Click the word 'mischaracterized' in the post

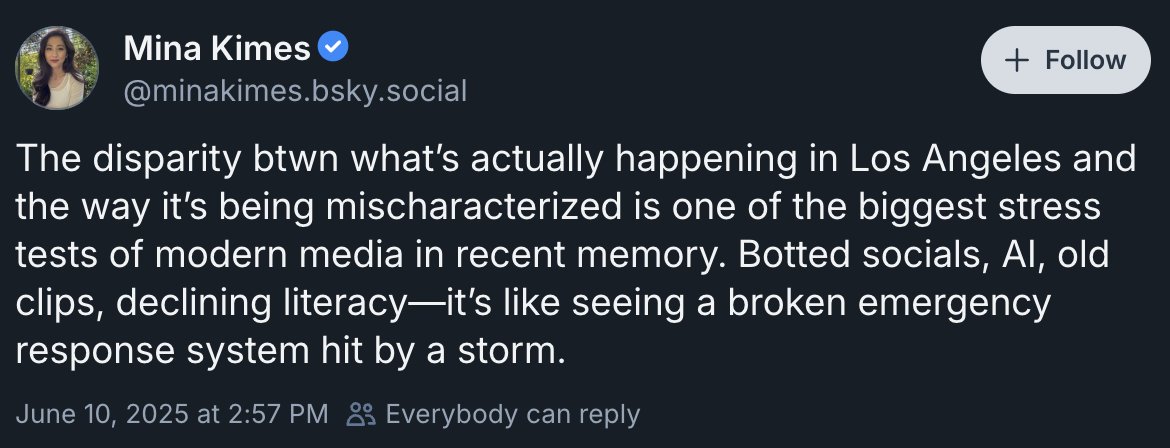474,208
